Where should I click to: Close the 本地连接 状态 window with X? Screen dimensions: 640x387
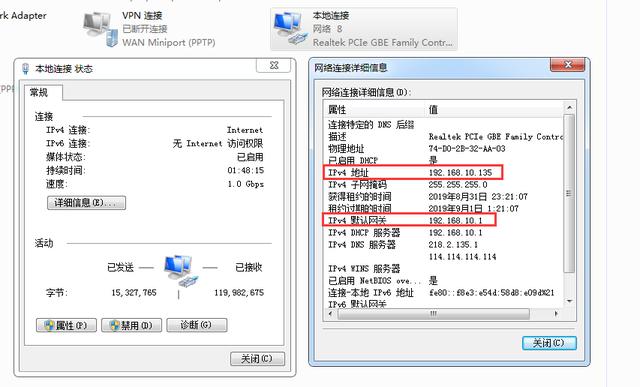(x=274, y=65)
